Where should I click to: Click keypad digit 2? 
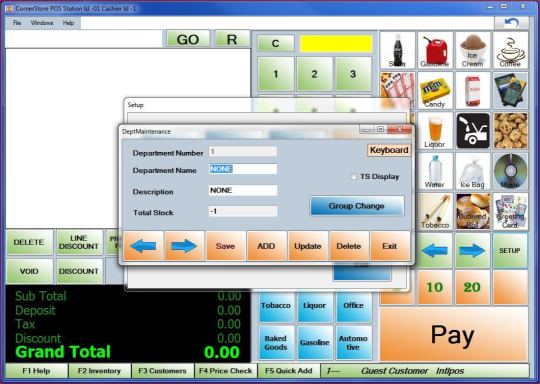point(314,74)
